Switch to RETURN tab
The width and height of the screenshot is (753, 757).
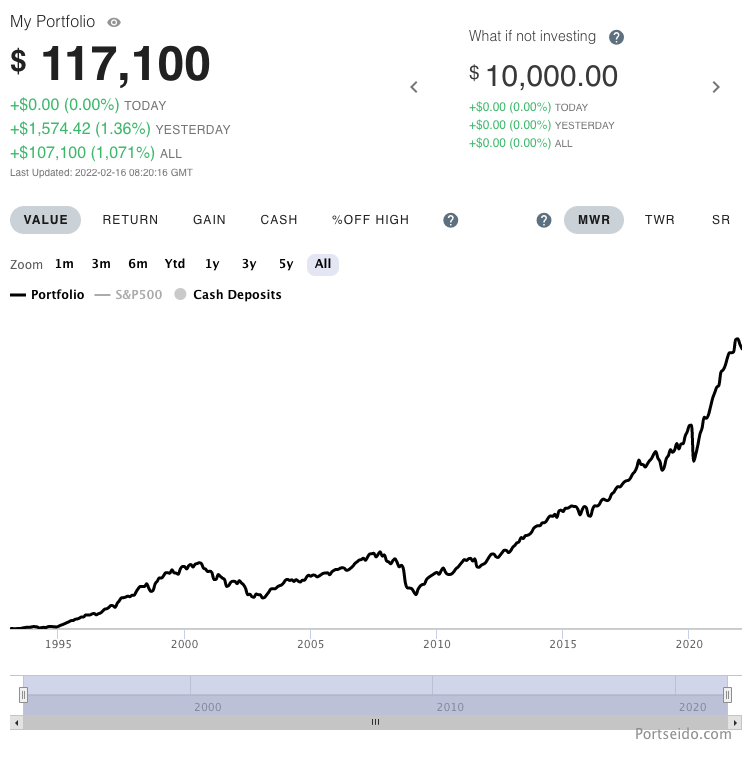pos(130,220)
